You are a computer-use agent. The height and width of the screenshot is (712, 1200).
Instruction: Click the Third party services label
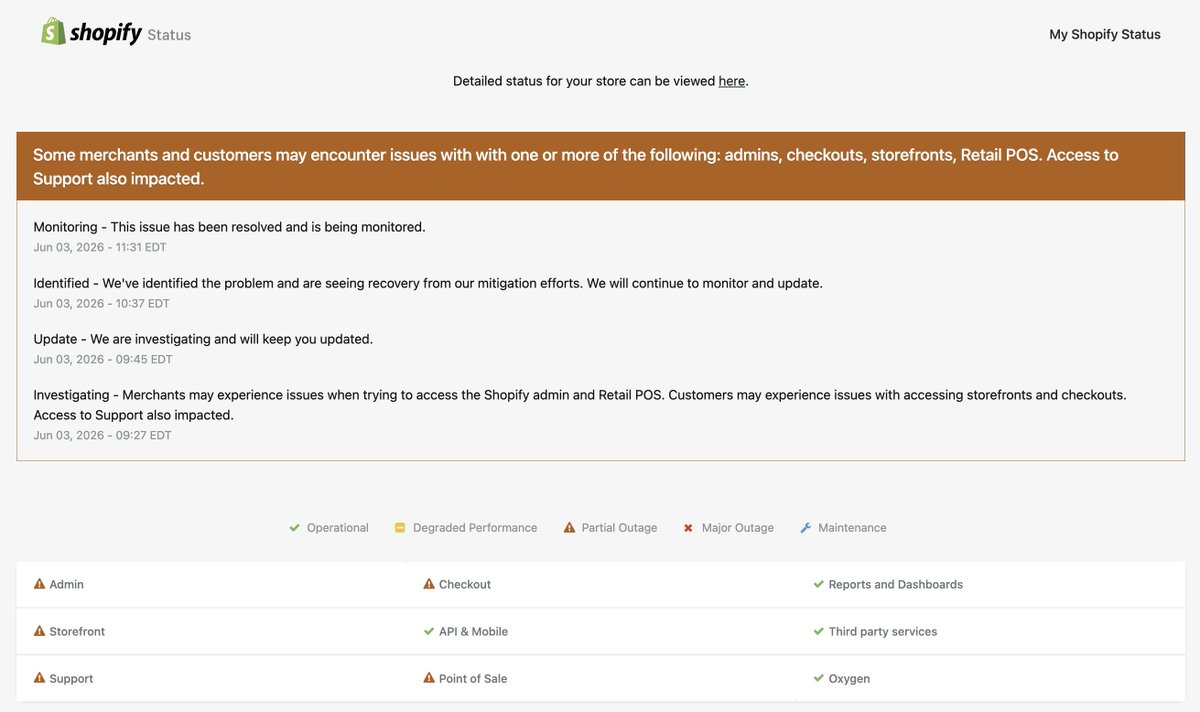click(x=883, y=631)
